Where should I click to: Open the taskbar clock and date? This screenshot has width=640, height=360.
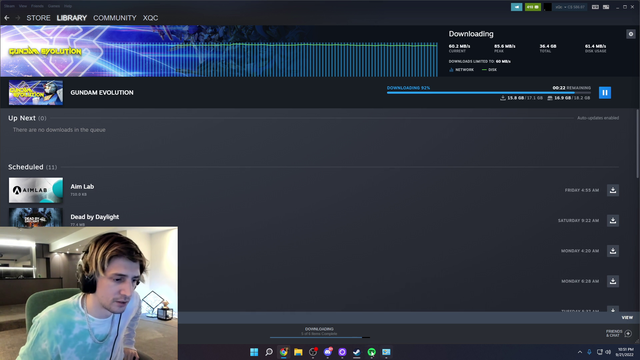(x=625, y=352)
